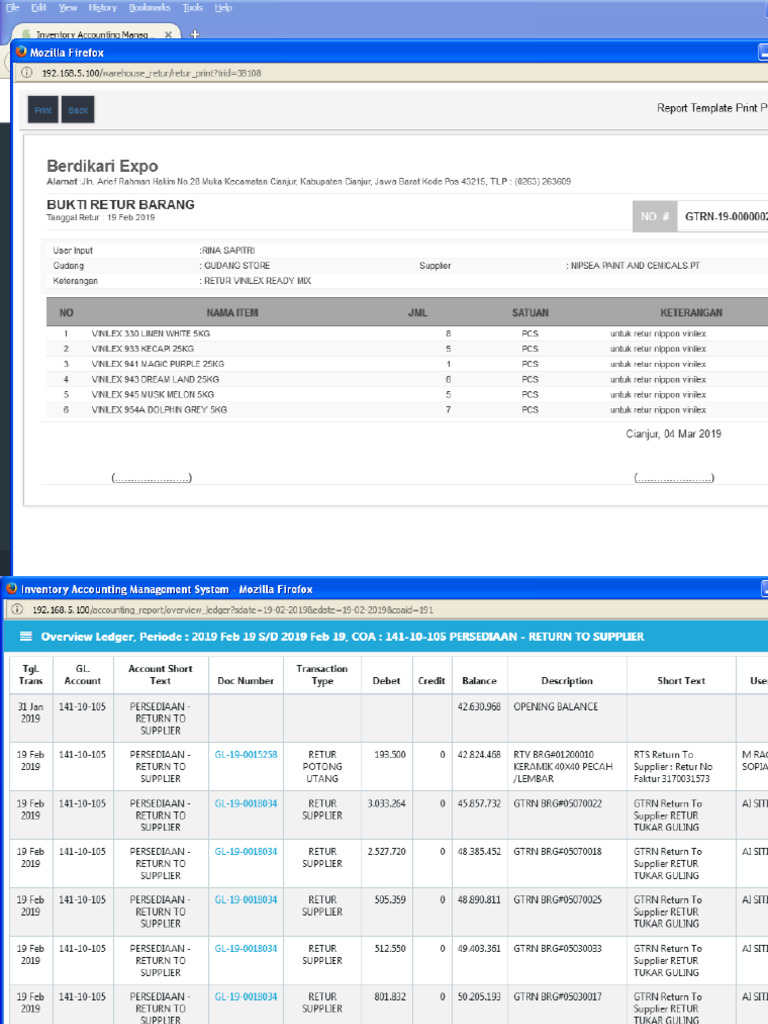Click Firefox logo in retur print window title

[21, 52]
